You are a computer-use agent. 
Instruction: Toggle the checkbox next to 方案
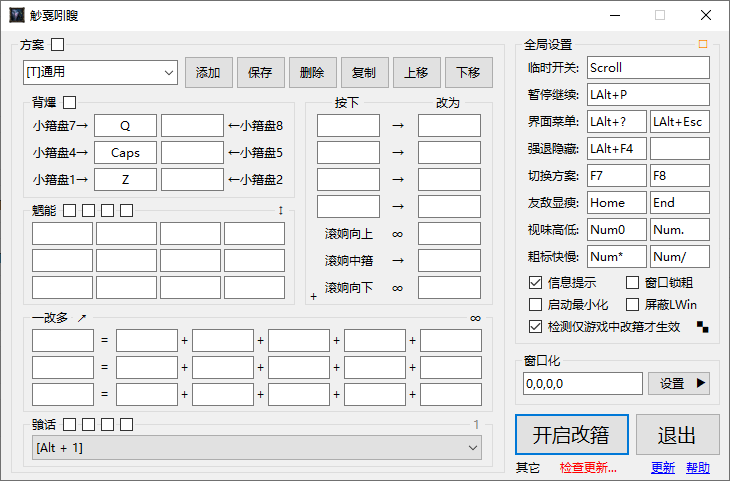(58, 45)
